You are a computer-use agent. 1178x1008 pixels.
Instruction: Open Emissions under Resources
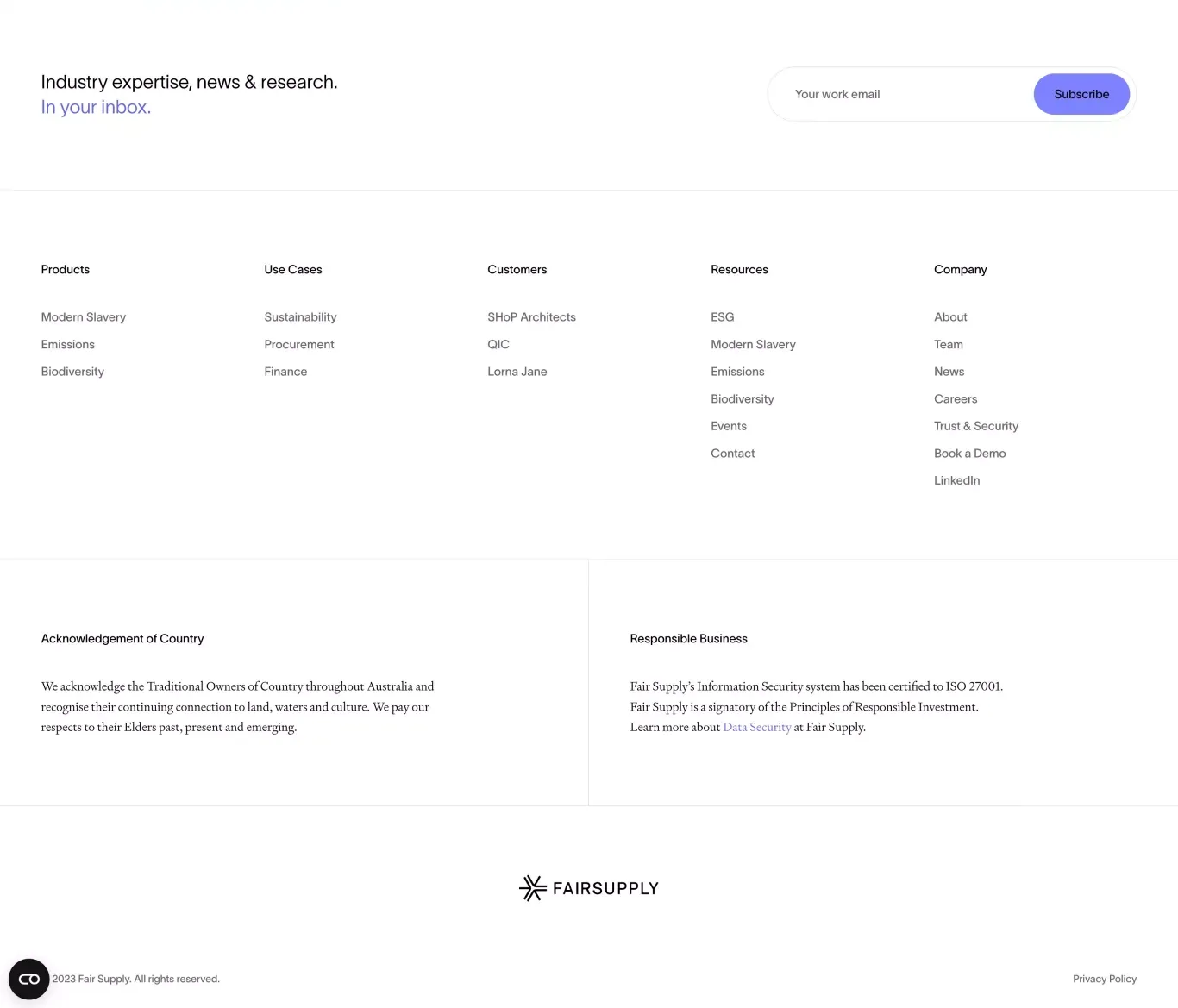pyautogui.click(x=737, y=372)
